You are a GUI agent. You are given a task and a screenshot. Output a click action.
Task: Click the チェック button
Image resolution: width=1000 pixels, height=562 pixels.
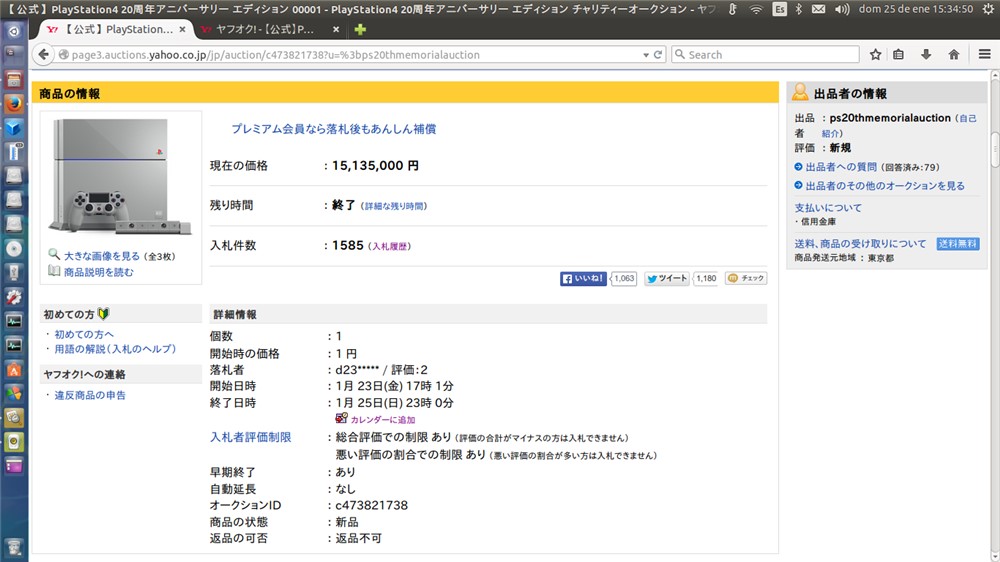tap(746, 278)
